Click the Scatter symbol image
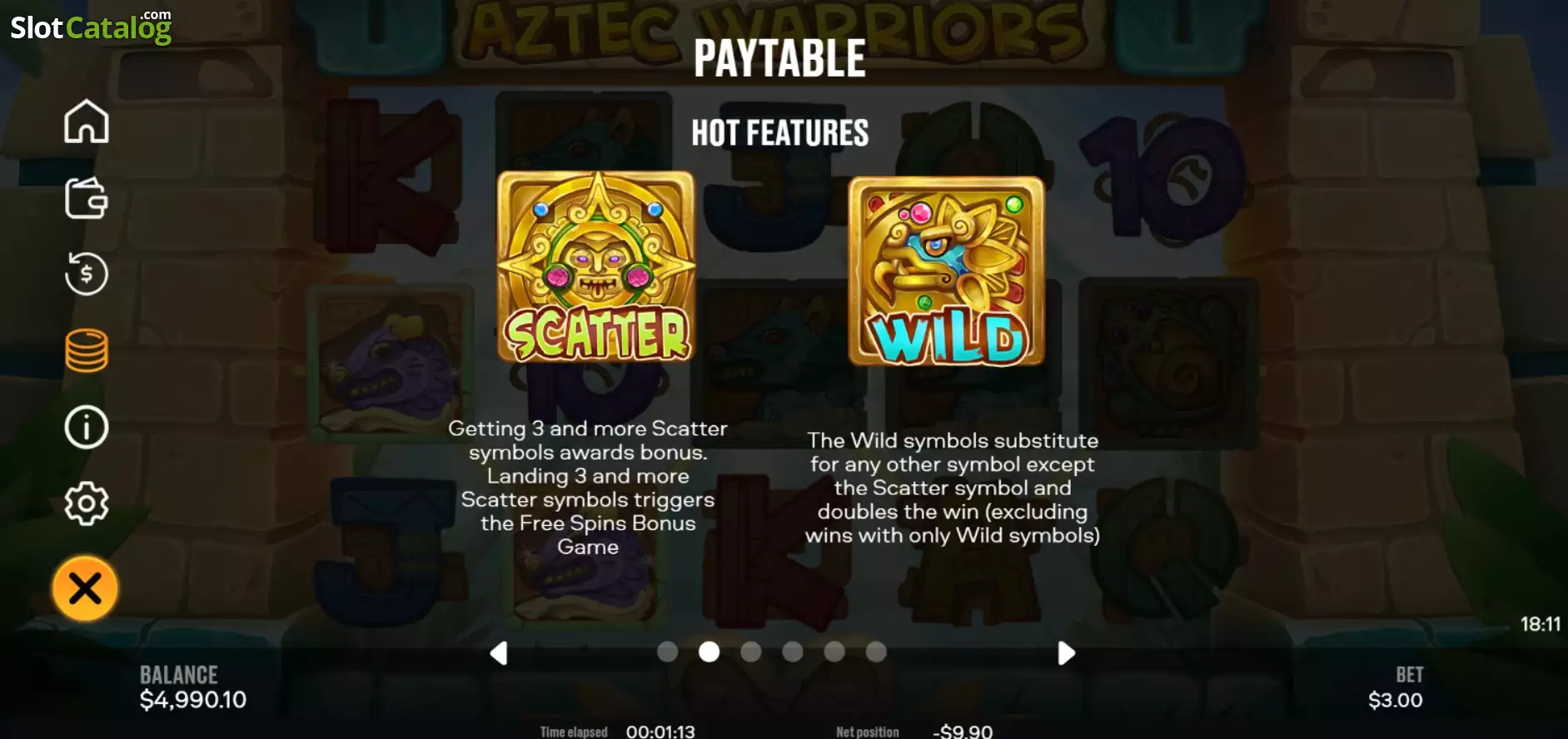1568x739 pixels. tap(595, 266)
